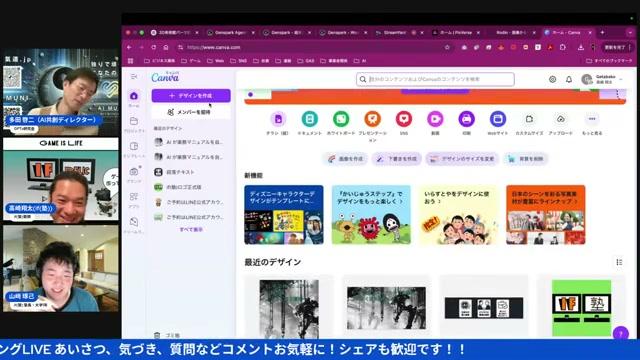Open the Disney character templates feature card

(284, 215)
